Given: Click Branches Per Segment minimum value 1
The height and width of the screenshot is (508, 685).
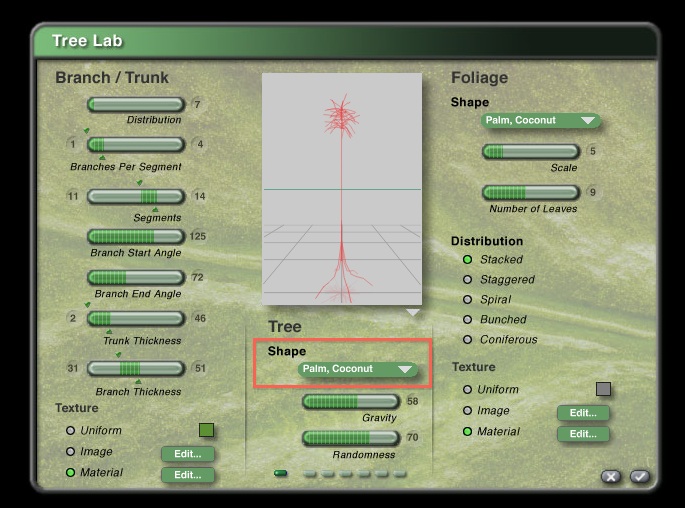Looking at the screenshot, I should pos(73,144).
